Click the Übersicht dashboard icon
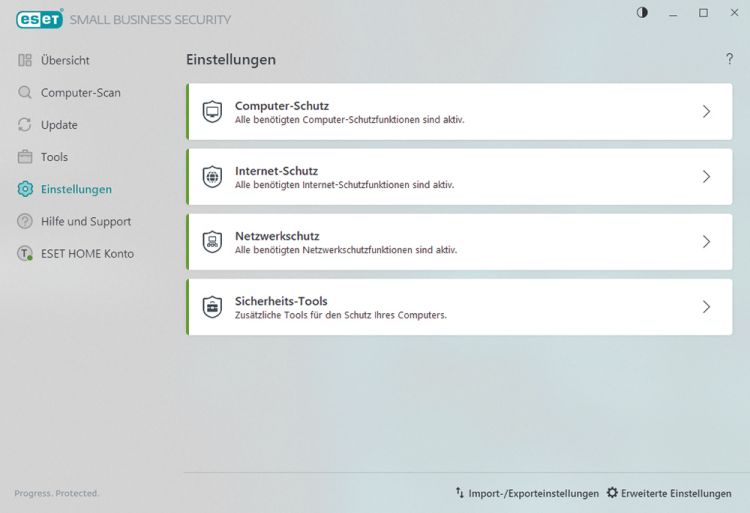The width and height of the screenshot is (750, 513). point(25,60)
